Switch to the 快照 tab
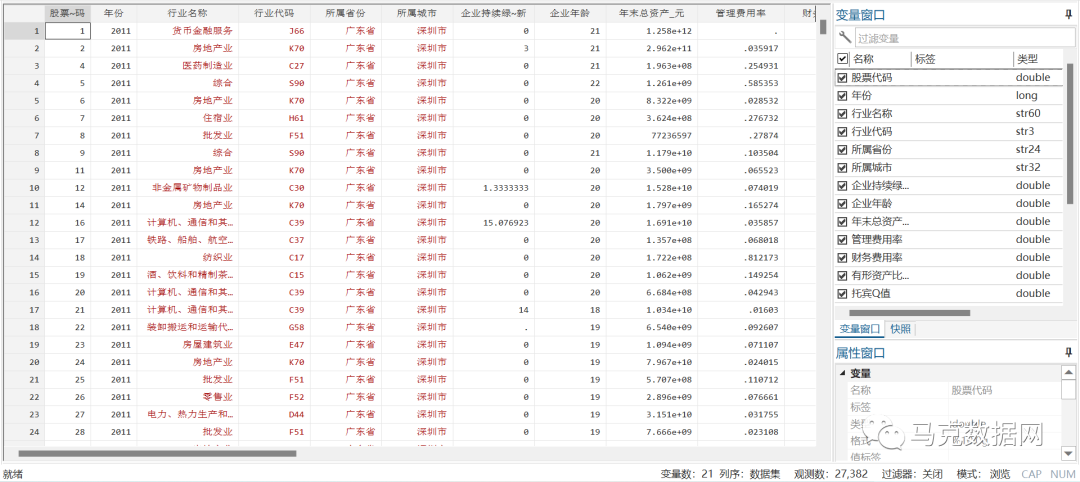1080x482 pixels. [900, 329]
